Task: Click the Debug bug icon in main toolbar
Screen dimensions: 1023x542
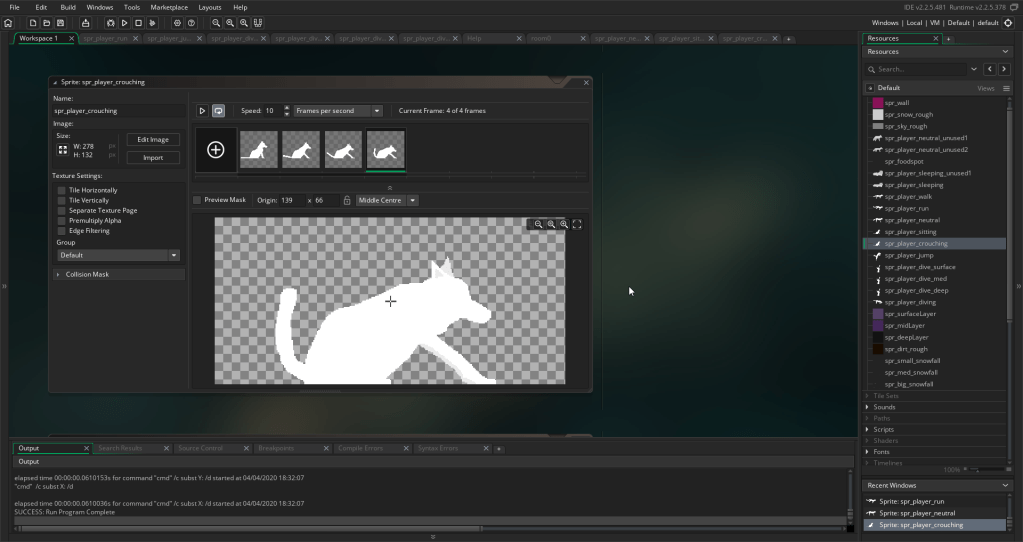Action: point(108,22)
